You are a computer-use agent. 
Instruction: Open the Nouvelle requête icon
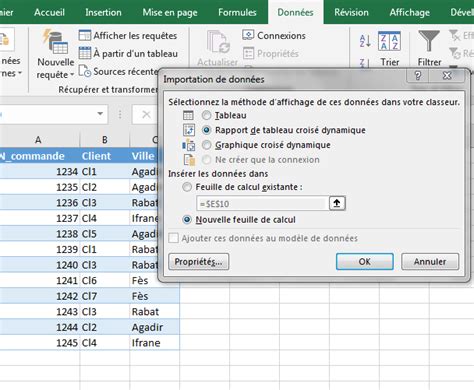click(55, 42)
